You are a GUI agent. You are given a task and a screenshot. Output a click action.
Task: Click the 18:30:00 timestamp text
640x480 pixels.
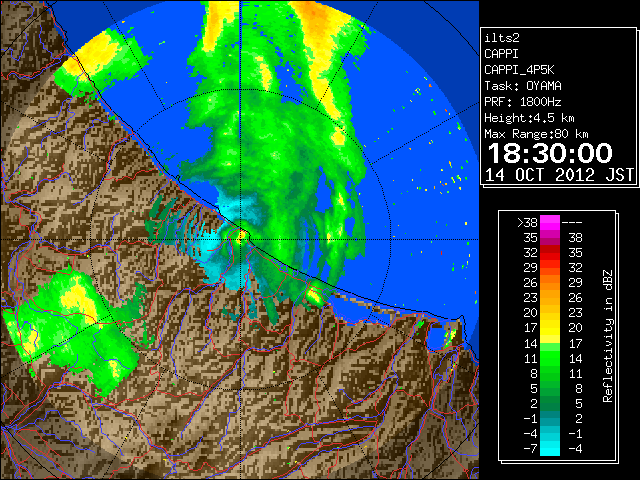coord(550,153)
